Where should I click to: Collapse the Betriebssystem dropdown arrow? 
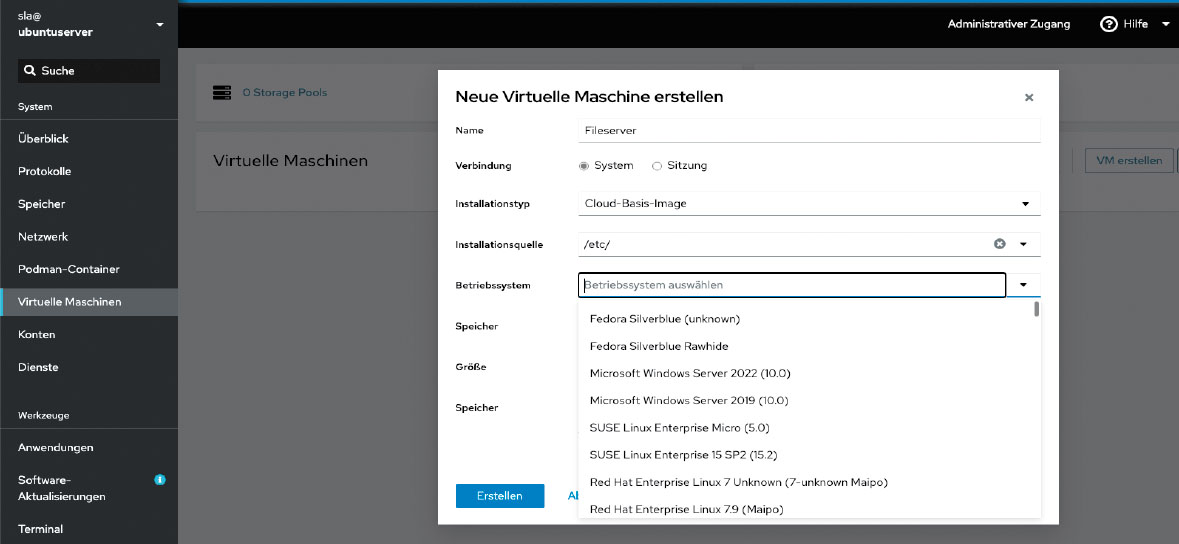click(1024, 285)
